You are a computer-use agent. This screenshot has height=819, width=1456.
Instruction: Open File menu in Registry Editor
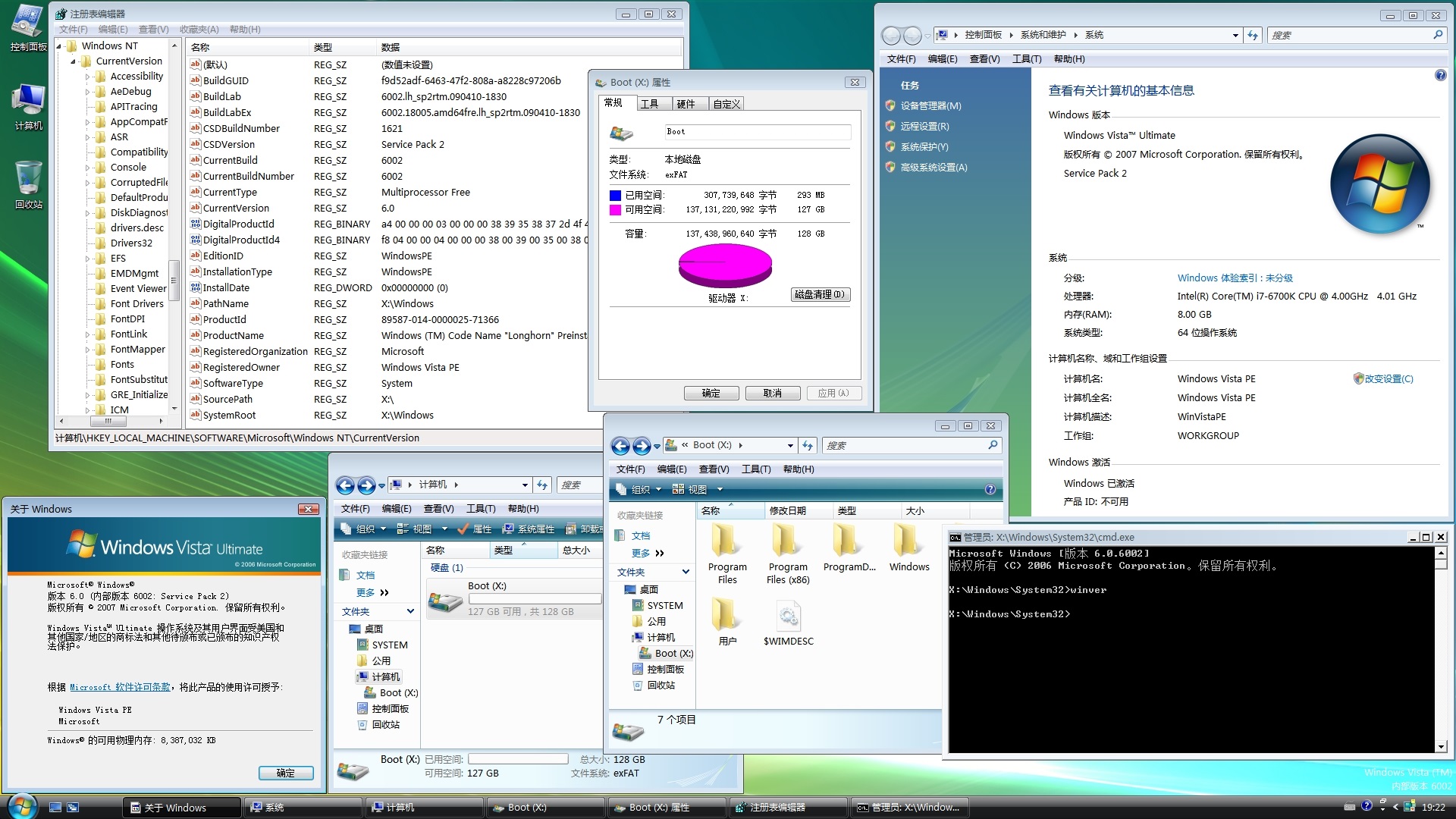(73, 30)
